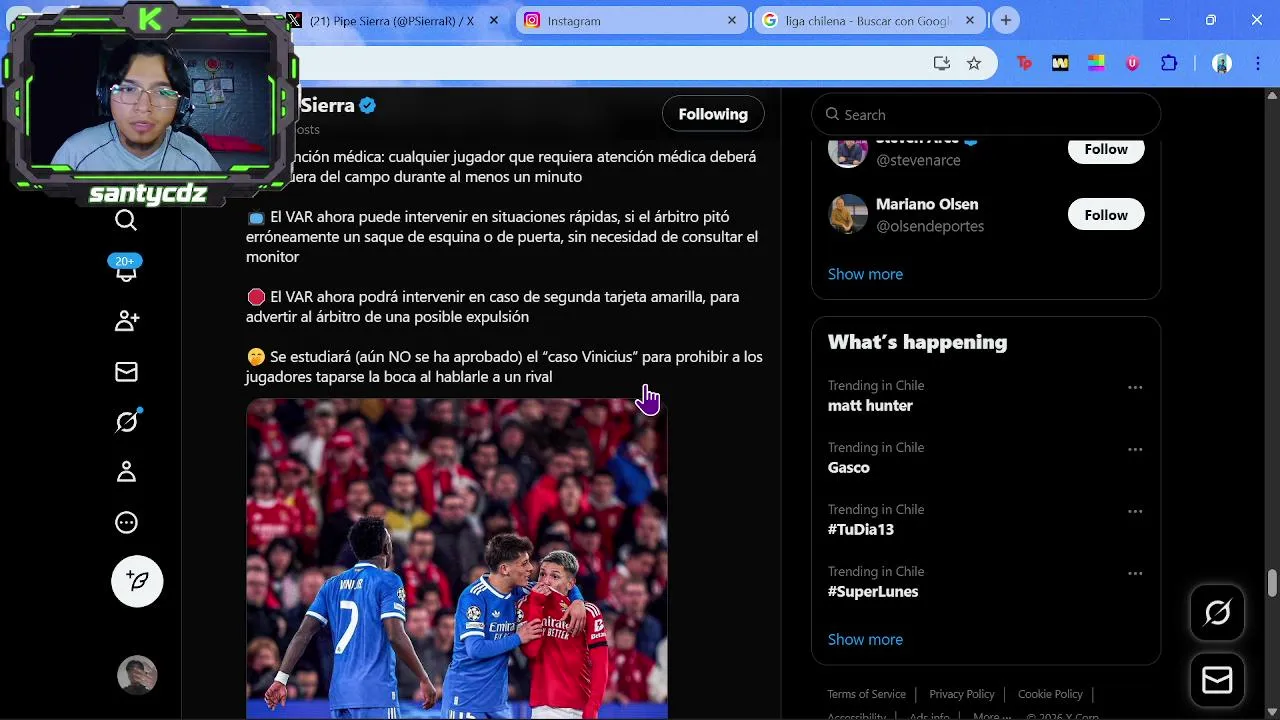Open a new browser tab
The width and height of the screenshot is (1280, 720).
tap(1006, 20)
